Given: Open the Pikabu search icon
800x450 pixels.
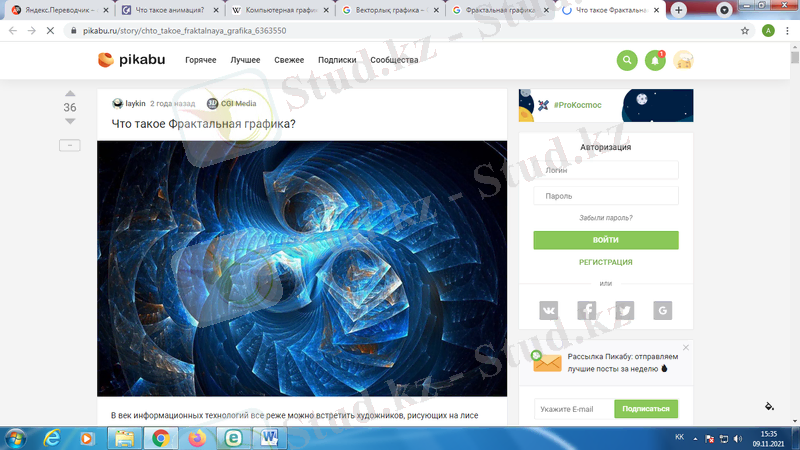Looking at the screenshot, I should 627,60.
